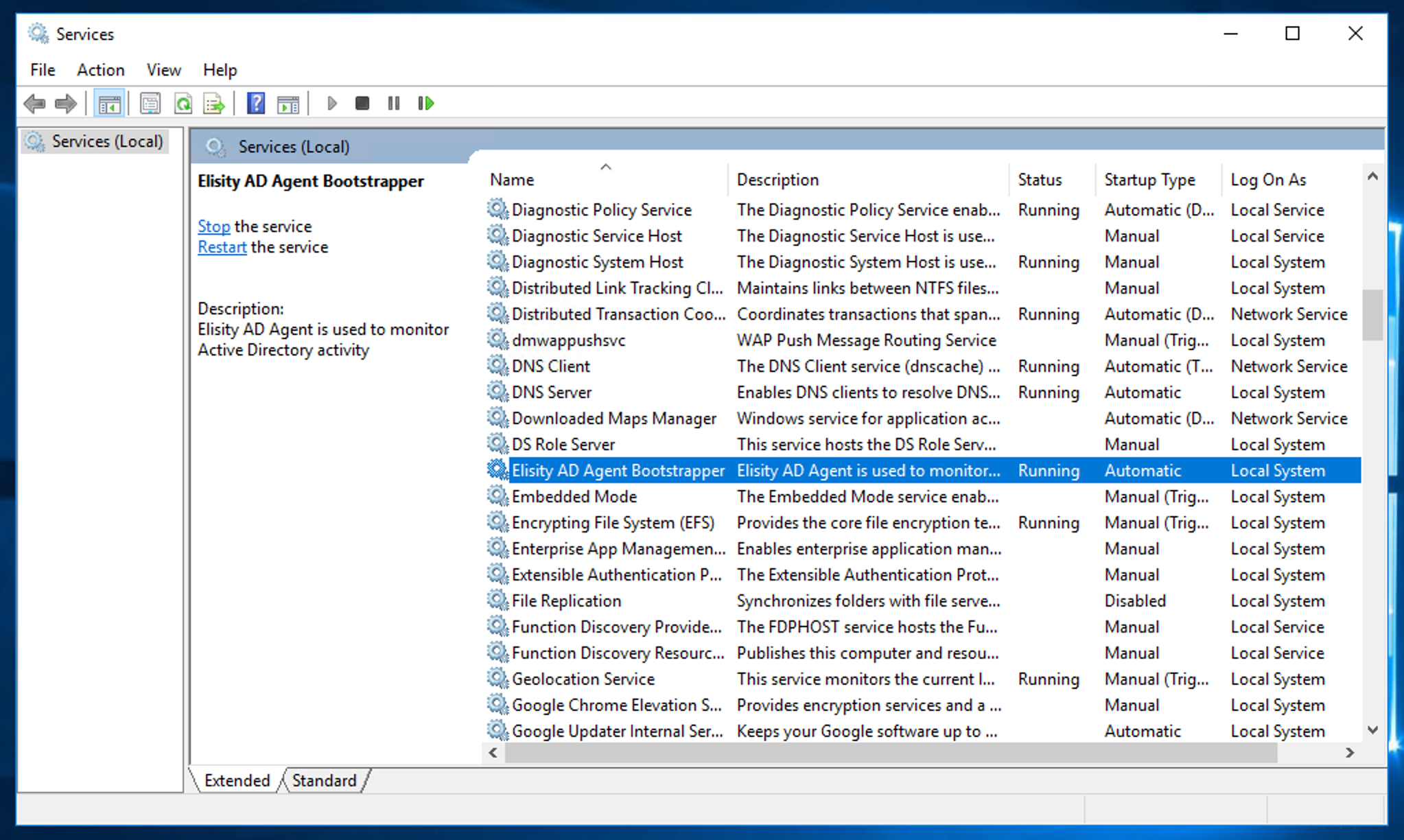Open the Help menu
This screenshot has height=840, width=1404.
[220, 70]
